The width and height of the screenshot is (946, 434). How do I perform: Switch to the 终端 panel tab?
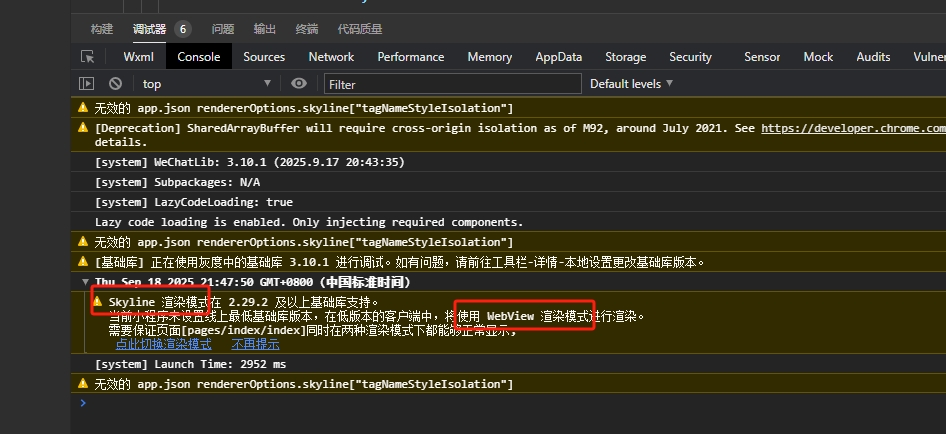click(x=307, y=29)
